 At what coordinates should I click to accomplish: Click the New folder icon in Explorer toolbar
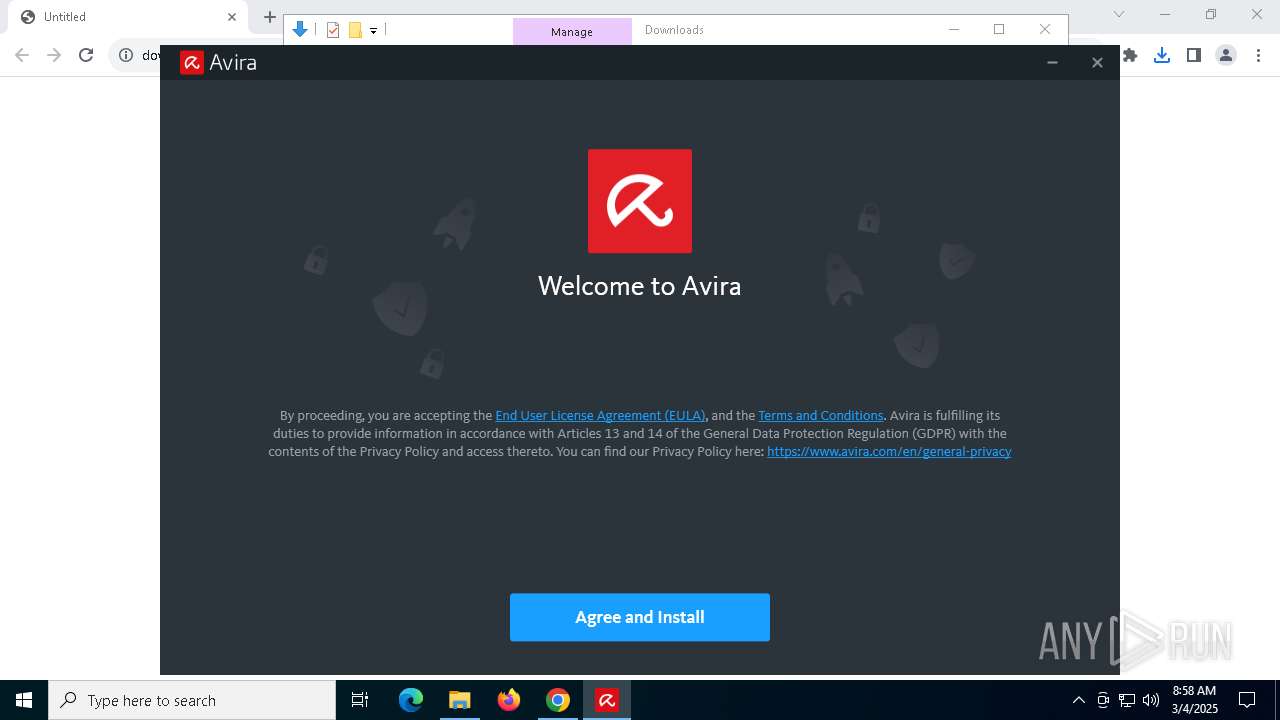tap(355, 30)
